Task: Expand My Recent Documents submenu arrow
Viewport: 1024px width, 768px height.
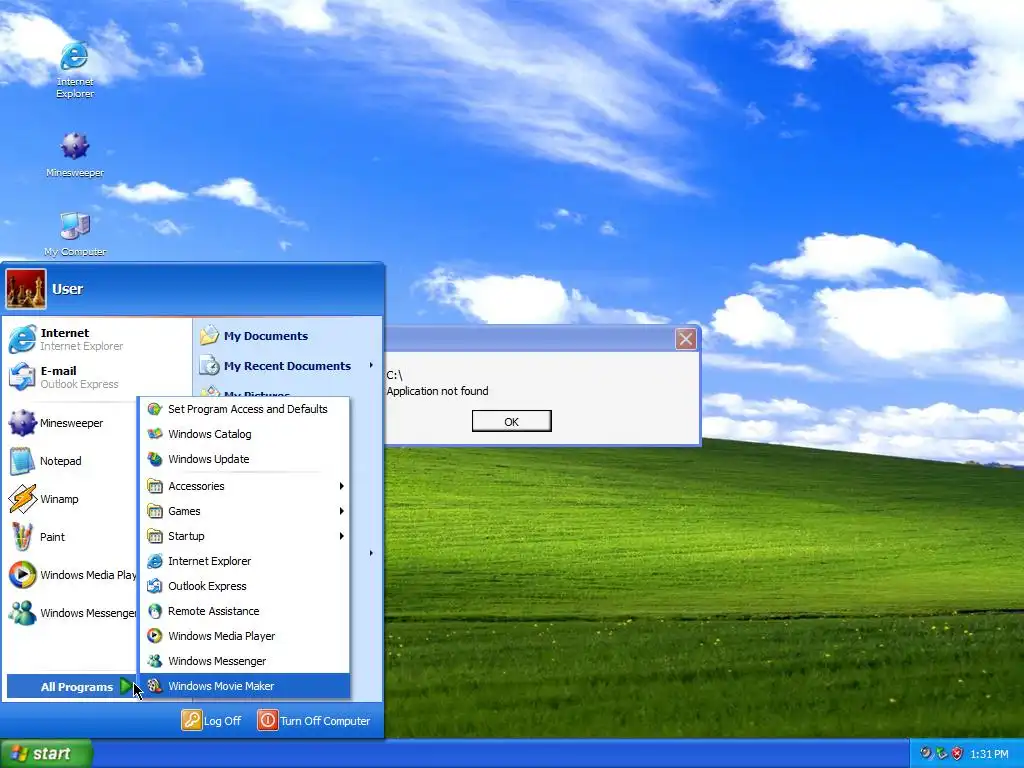Action: click(371, 366)
